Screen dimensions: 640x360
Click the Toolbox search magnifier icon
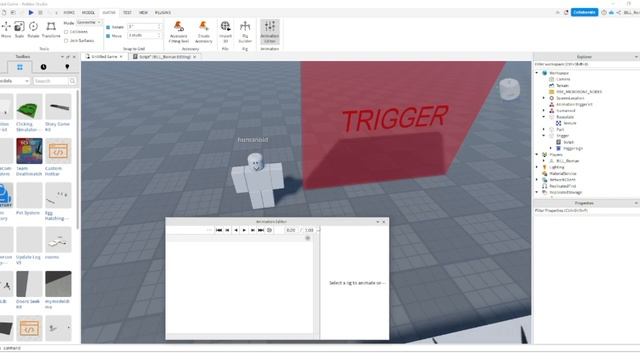72,81
